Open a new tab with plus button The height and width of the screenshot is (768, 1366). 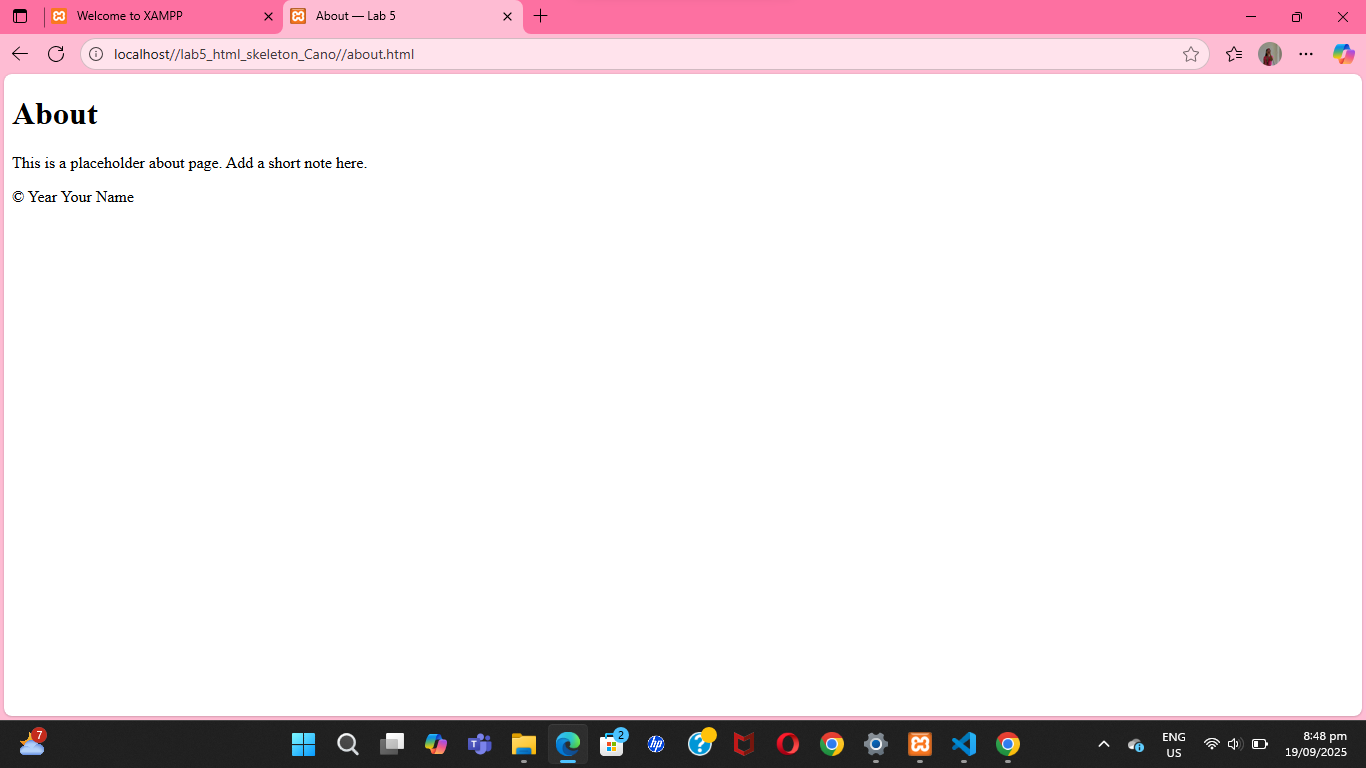click(541, 16)
